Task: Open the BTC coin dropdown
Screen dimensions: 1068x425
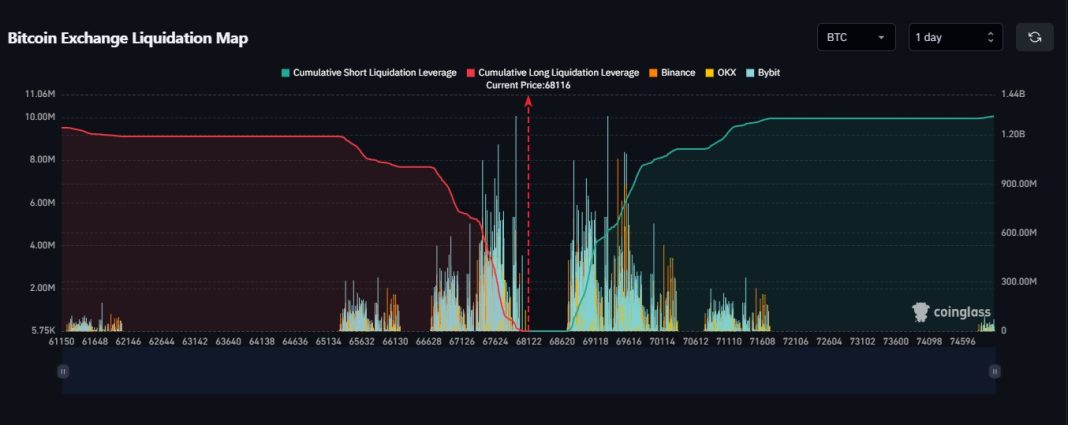Action: (855, 37)
